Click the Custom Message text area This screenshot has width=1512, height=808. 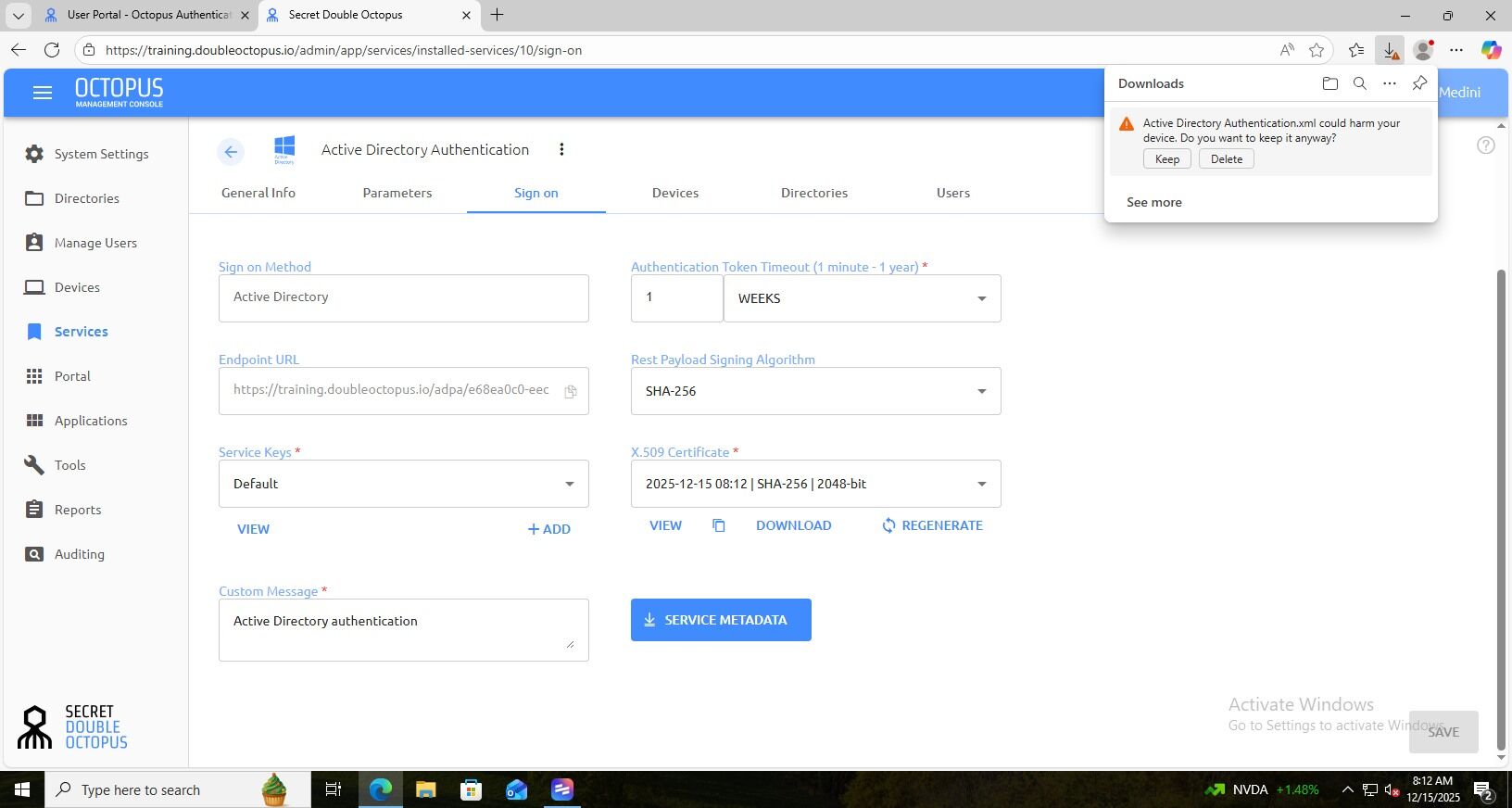point(404,630)
